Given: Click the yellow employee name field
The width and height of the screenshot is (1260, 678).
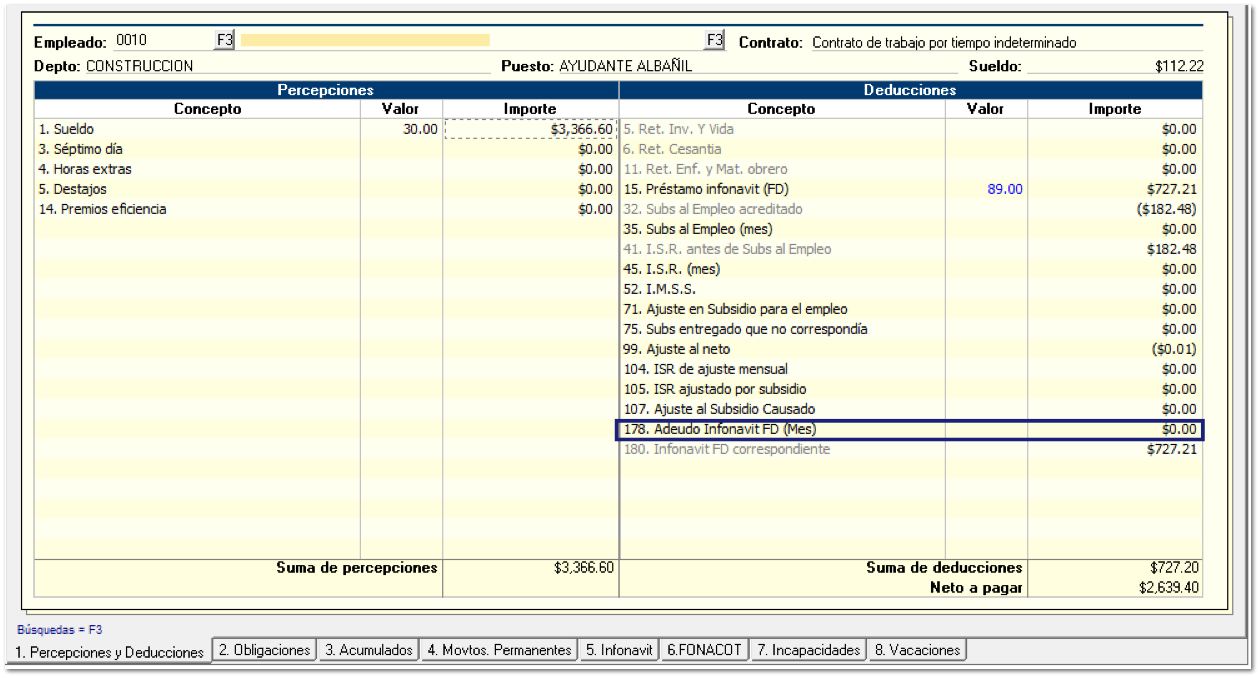Looking at the screenshot, I should (365, 41).
